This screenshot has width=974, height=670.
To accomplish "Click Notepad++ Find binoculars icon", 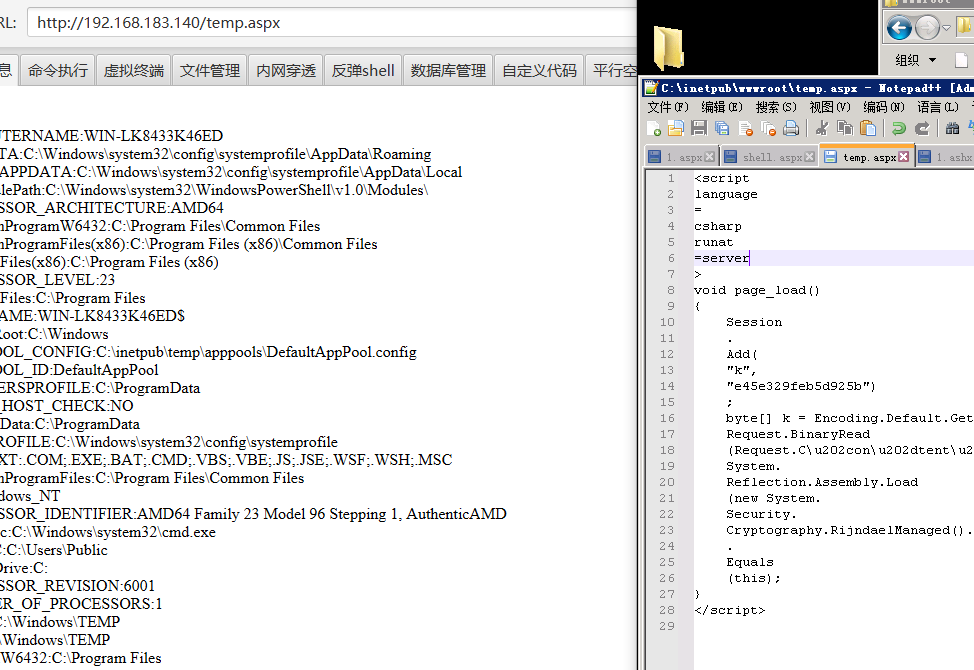I will [x=952, y=129].
